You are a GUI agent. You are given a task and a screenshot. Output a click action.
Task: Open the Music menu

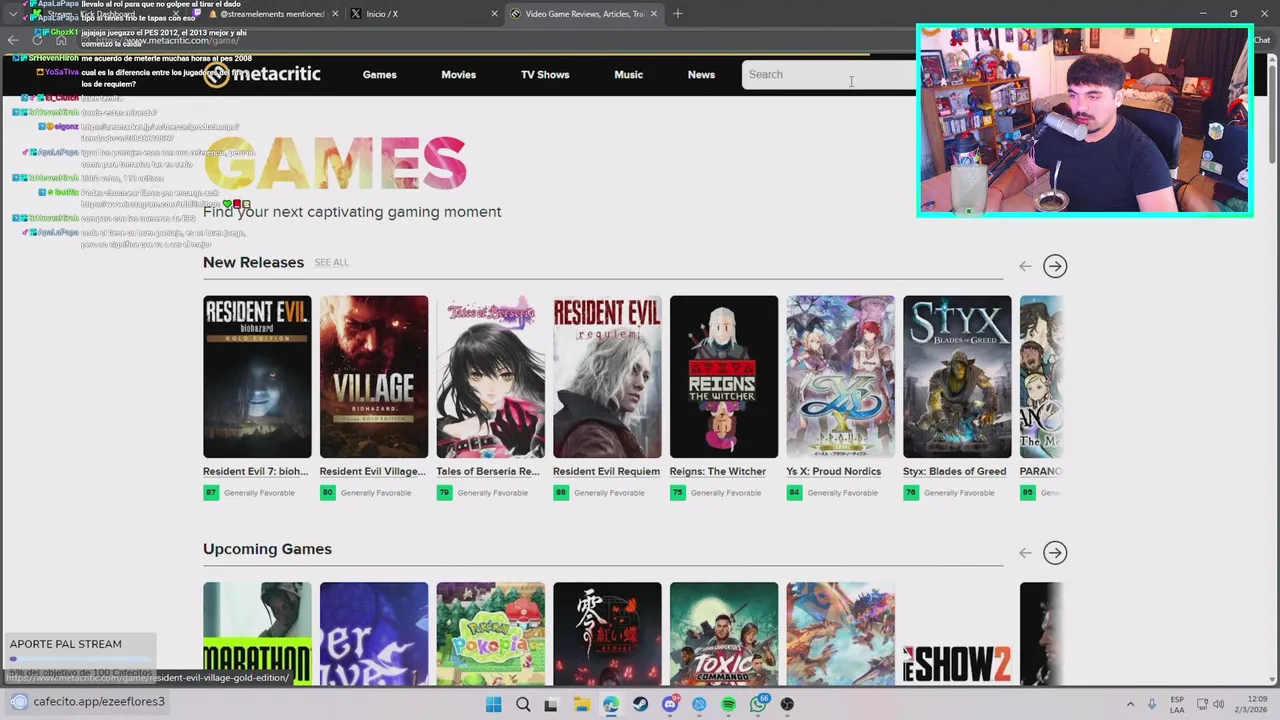(x=628, y=75)
